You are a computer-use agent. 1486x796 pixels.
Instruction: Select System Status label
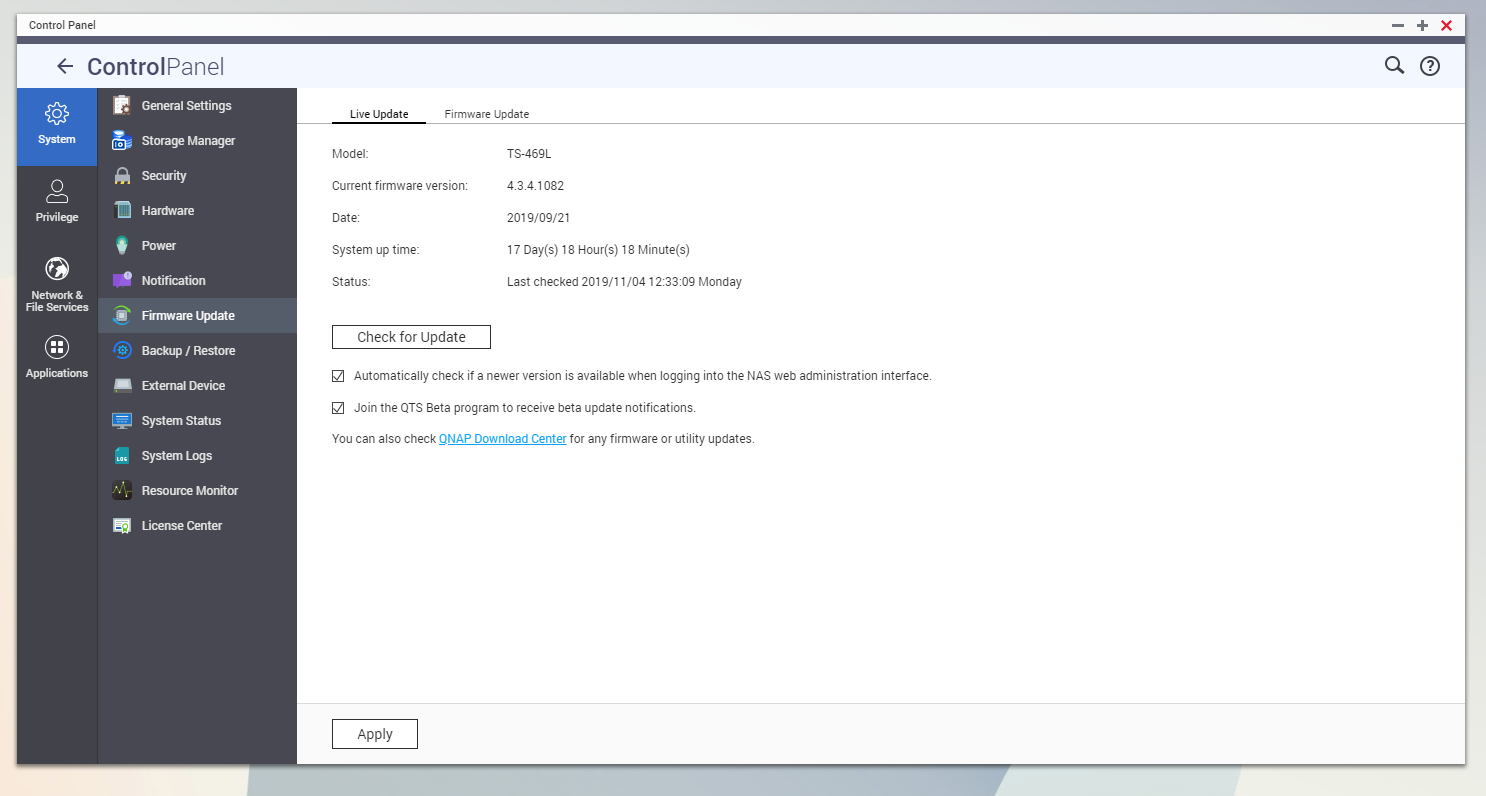181,421
